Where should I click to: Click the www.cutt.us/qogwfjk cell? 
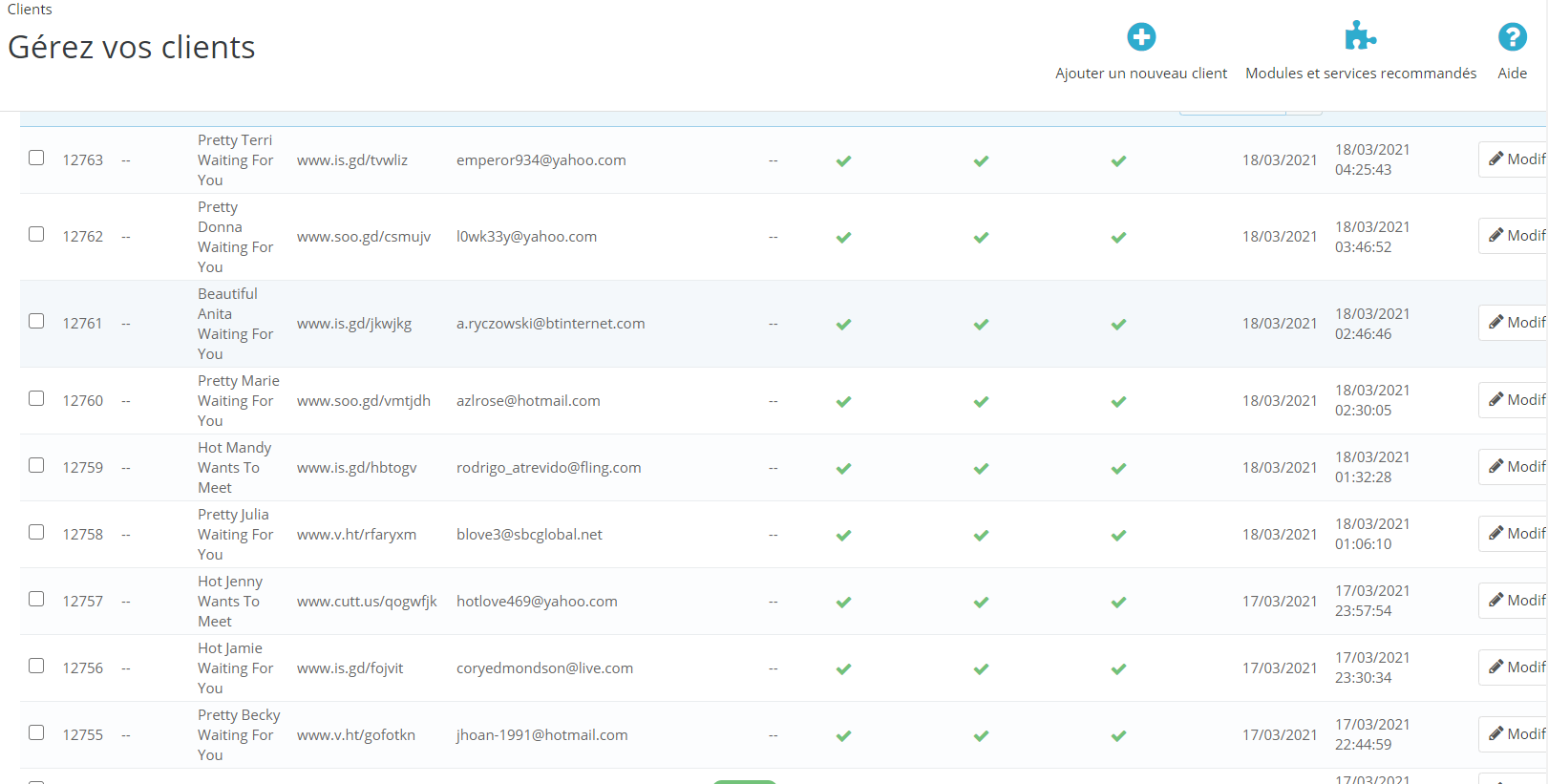[367, 602]
